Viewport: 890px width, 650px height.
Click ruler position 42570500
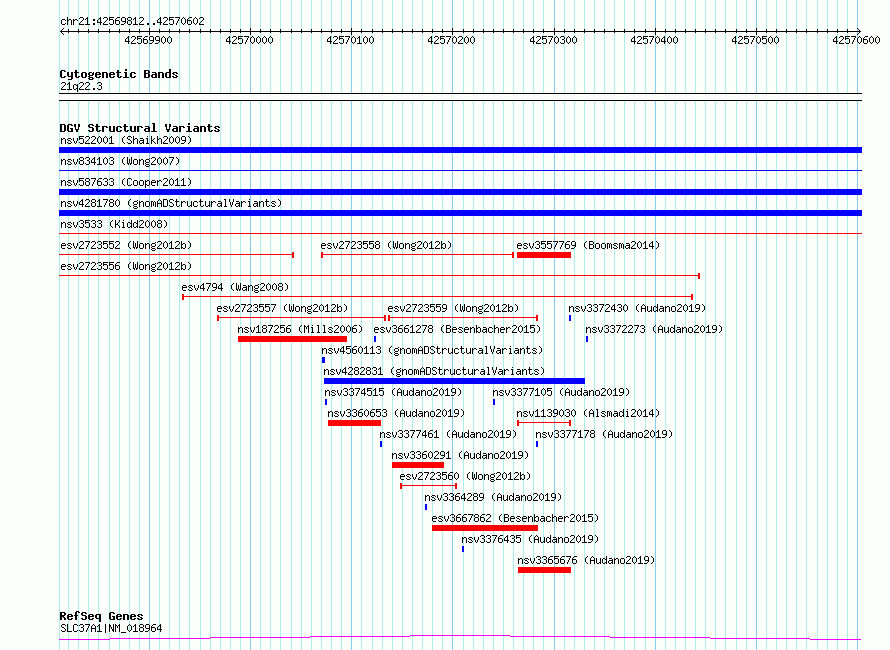755,40
